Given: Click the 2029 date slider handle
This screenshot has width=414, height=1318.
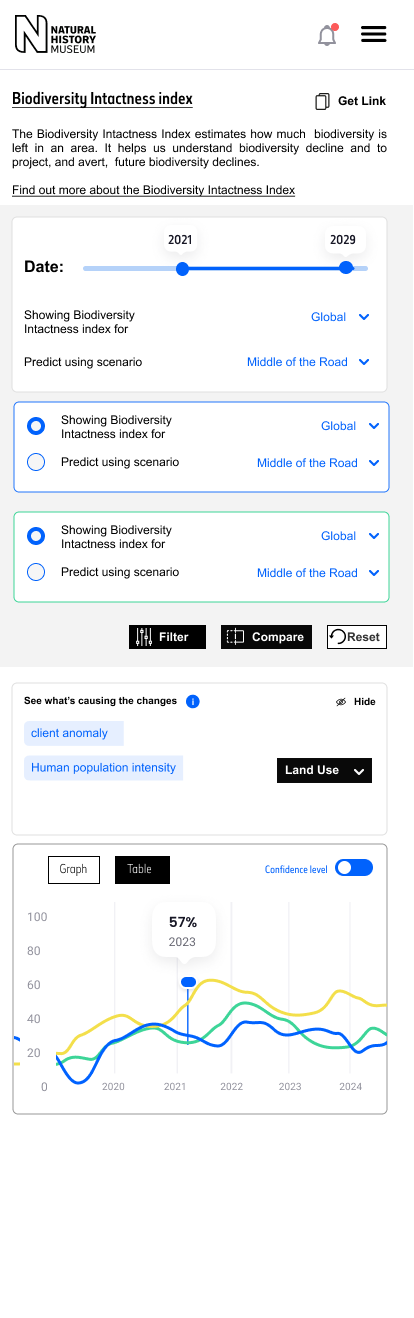Looking at the screenshot, I should 346,268.
